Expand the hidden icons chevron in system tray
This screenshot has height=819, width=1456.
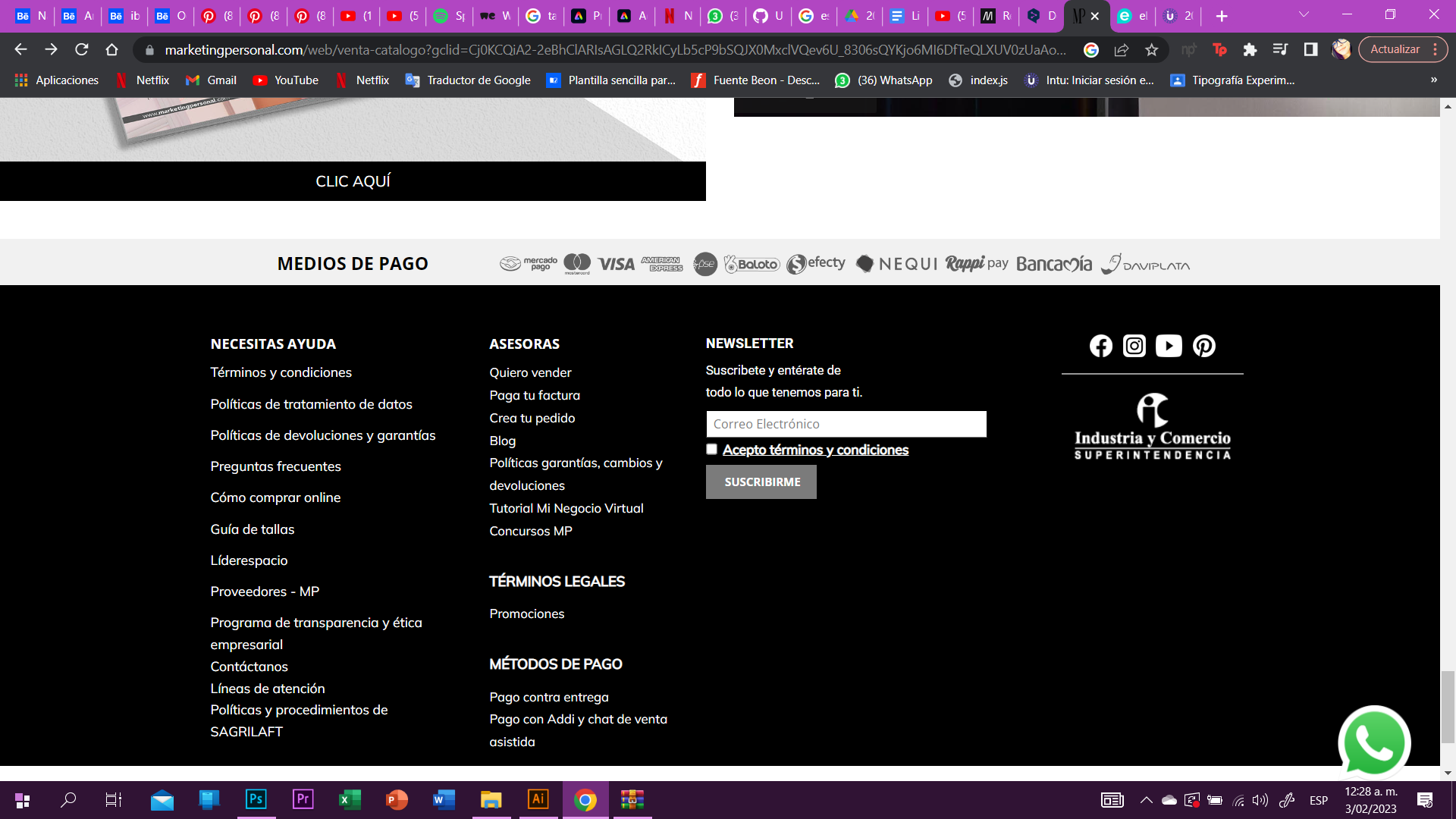(x=1147, y=799)
